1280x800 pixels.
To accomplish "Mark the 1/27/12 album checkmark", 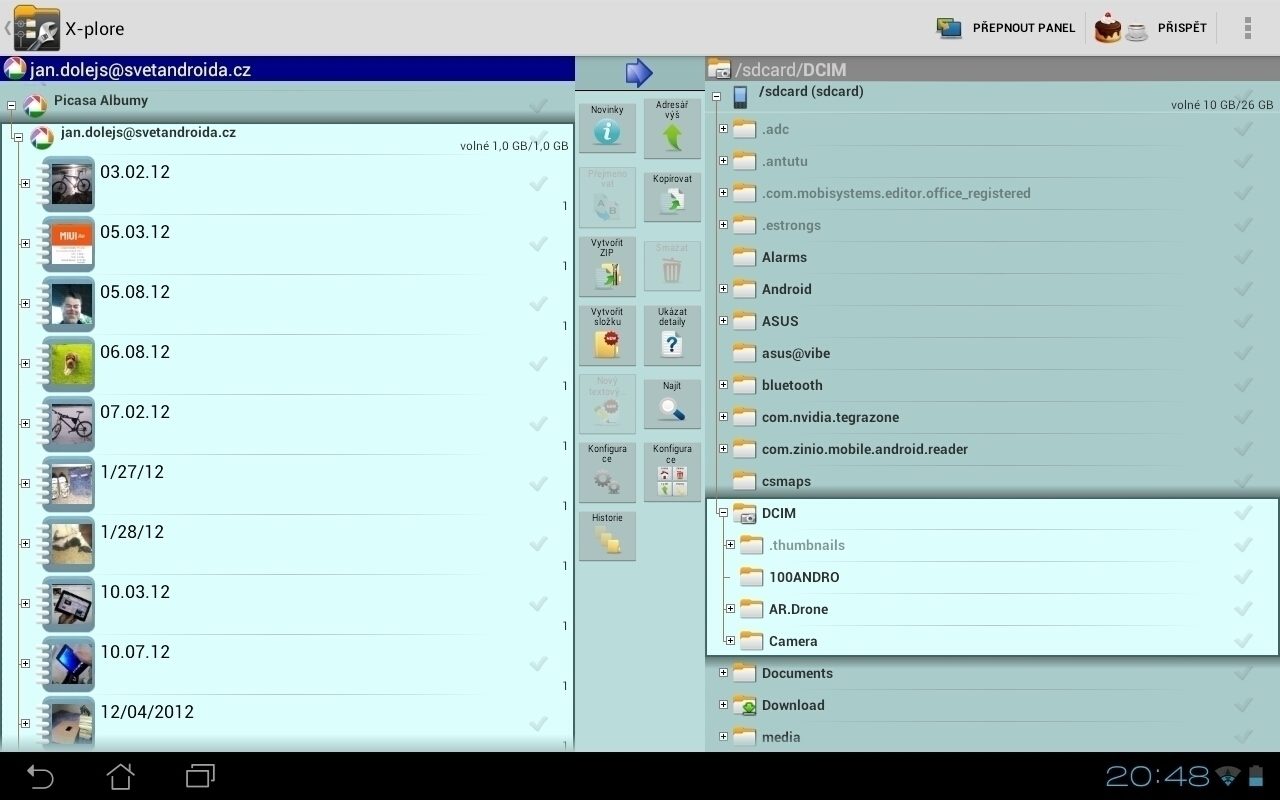I will [x=538, y=483].
